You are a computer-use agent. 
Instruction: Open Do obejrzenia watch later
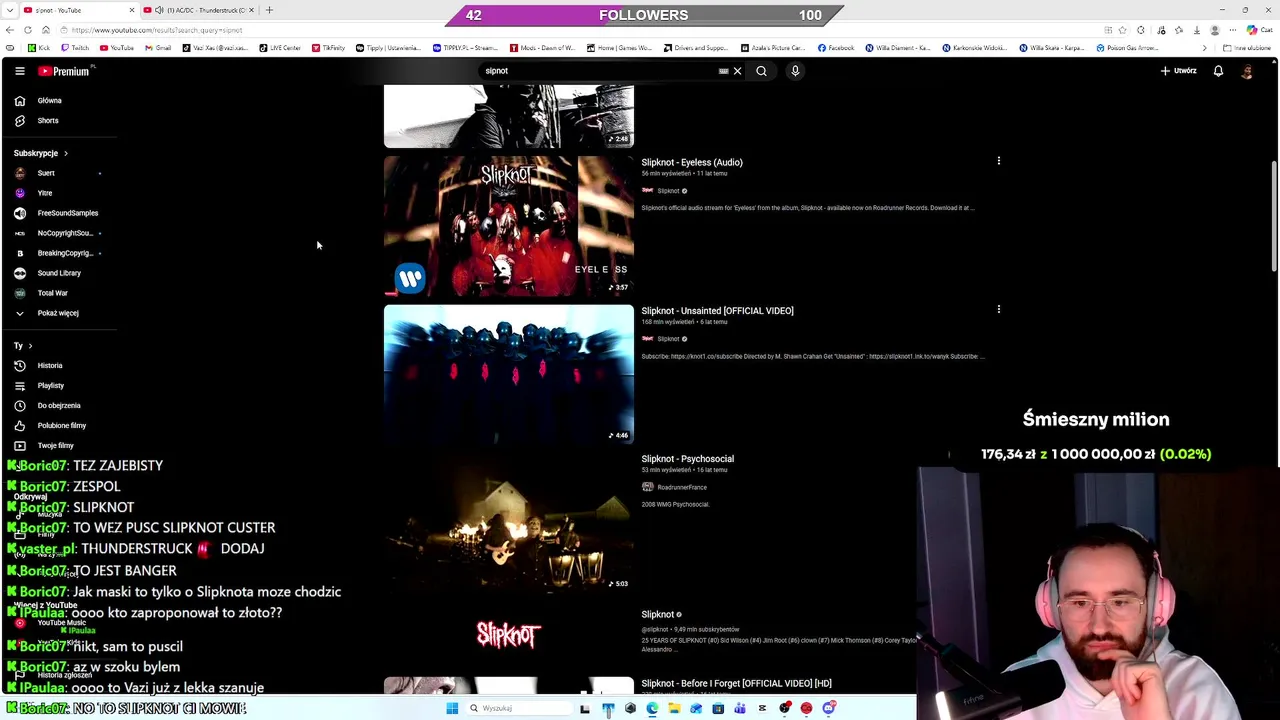tap(58, 405)
